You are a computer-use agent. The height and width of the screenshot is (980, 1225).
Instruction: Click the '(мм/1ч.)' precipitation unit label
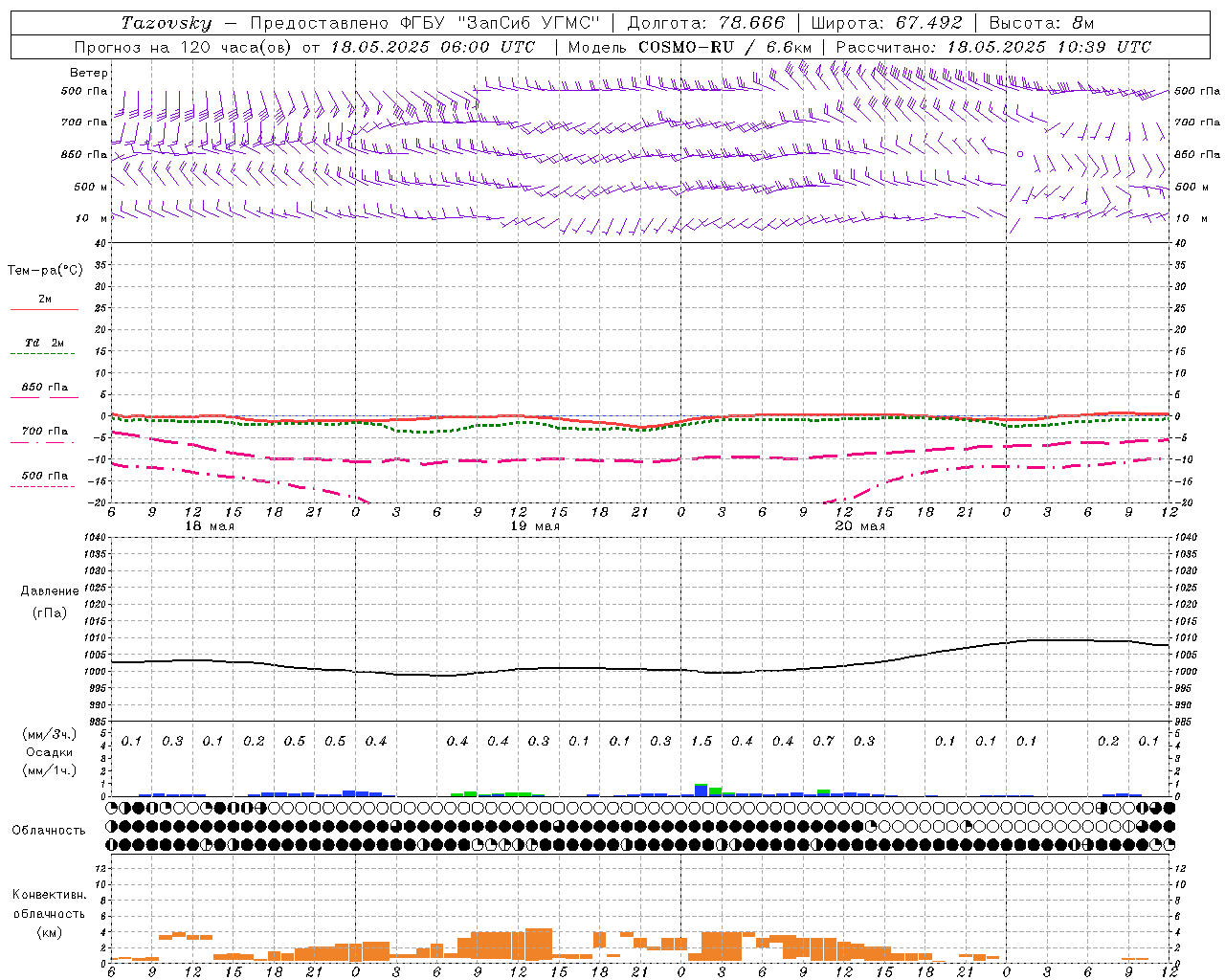coord(49,770)
